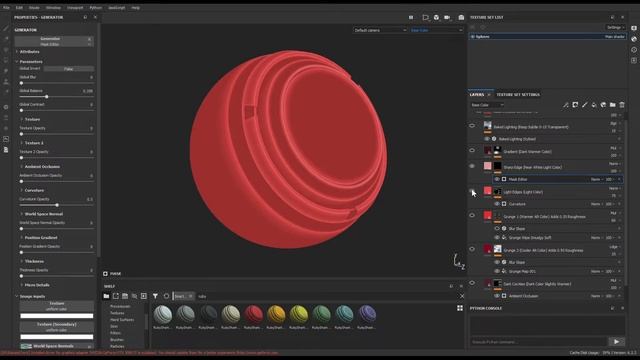The height and width of the screenshot is (360, 640).
Task: Add a mask with the mask icon
Action: tap(575, 105)
